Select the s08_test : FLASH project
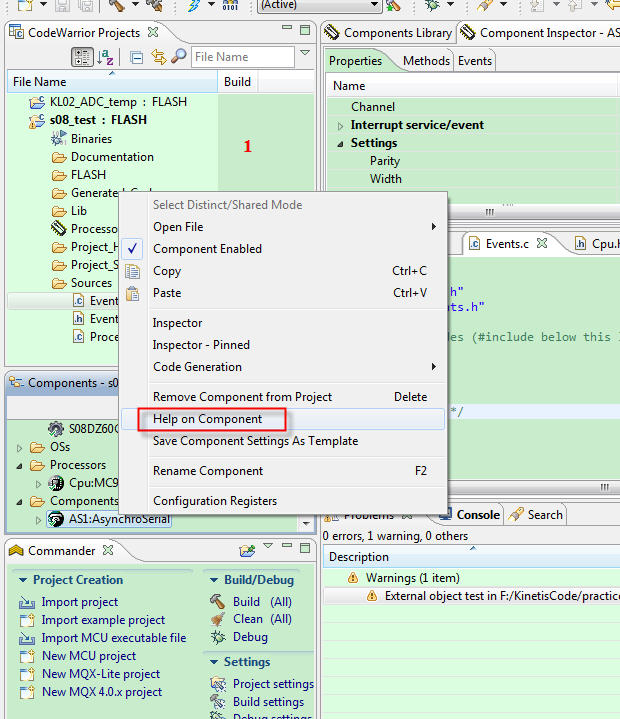The image size is (620, 719). point(98,120)
